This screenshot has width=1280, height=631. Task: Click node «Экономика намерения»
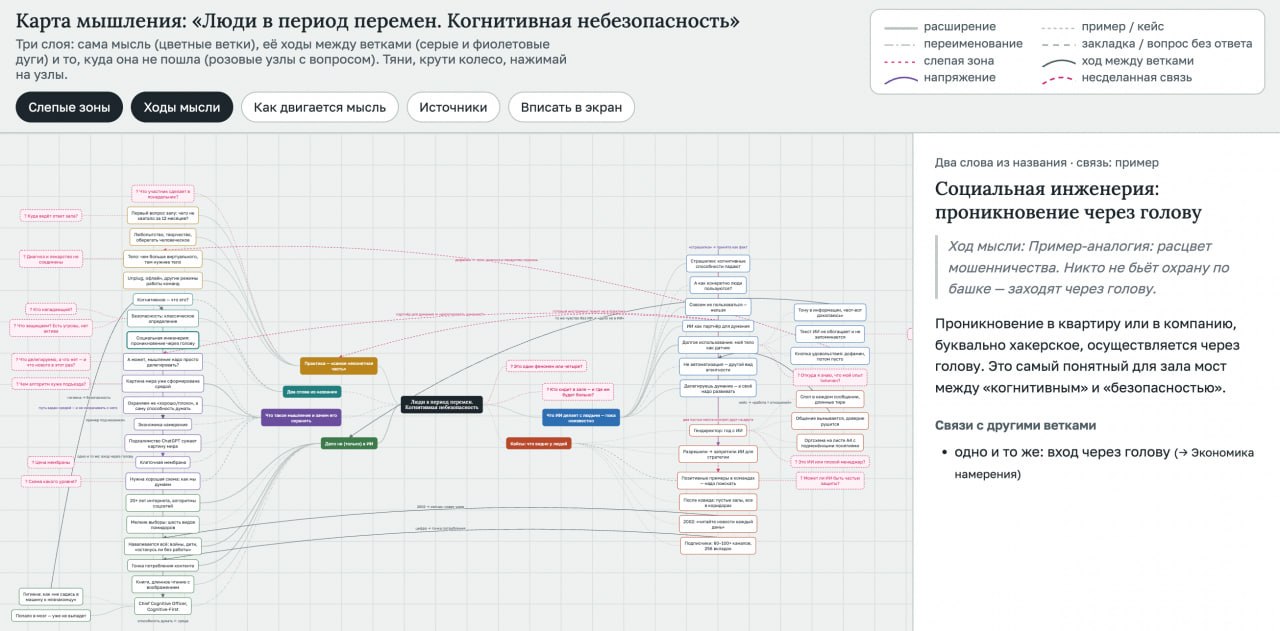pos(163,424)
